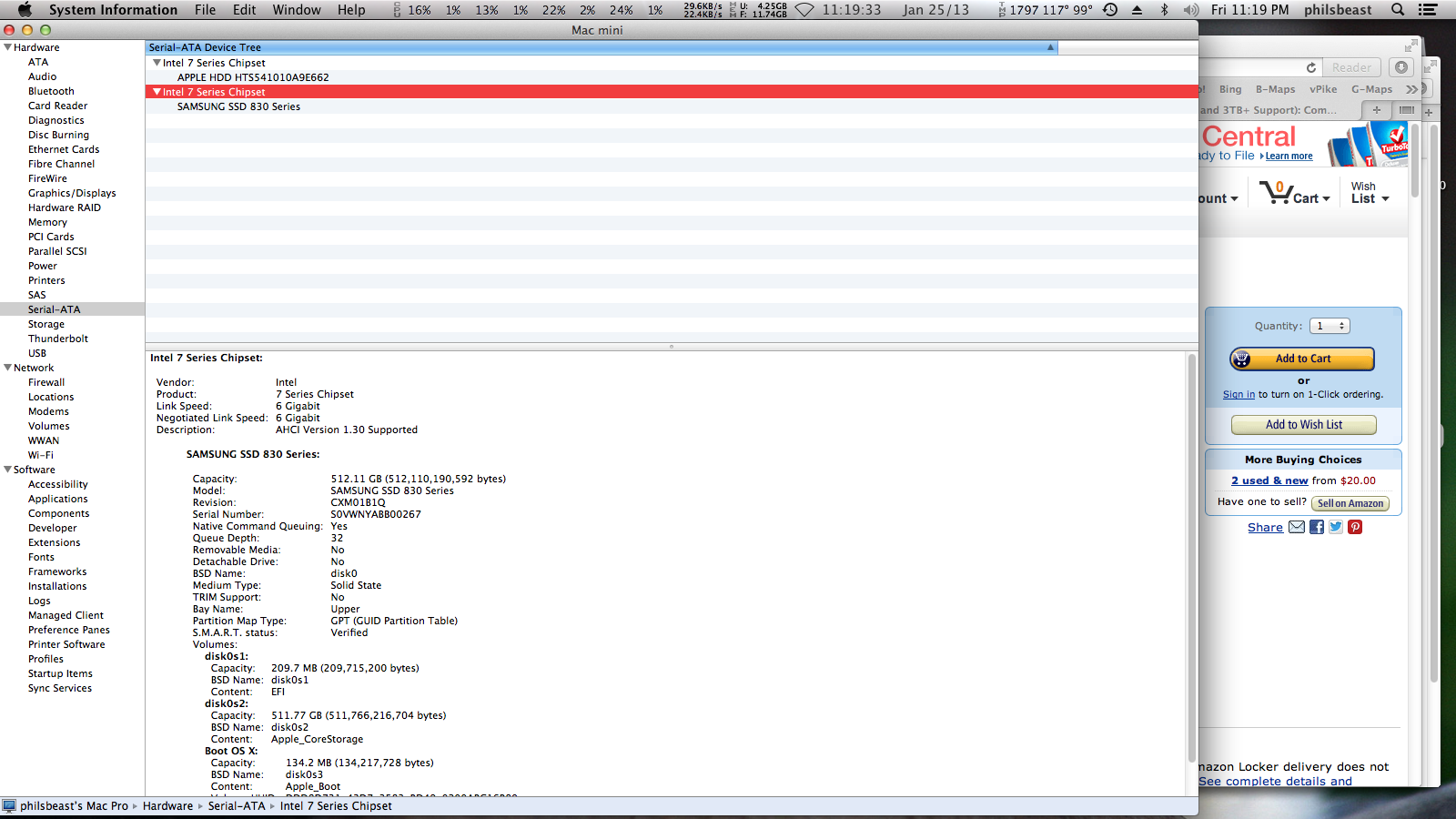Viewport: 1456px width, 819px height.
Task: Select Wi-Fi under Network
Action: 41,455
